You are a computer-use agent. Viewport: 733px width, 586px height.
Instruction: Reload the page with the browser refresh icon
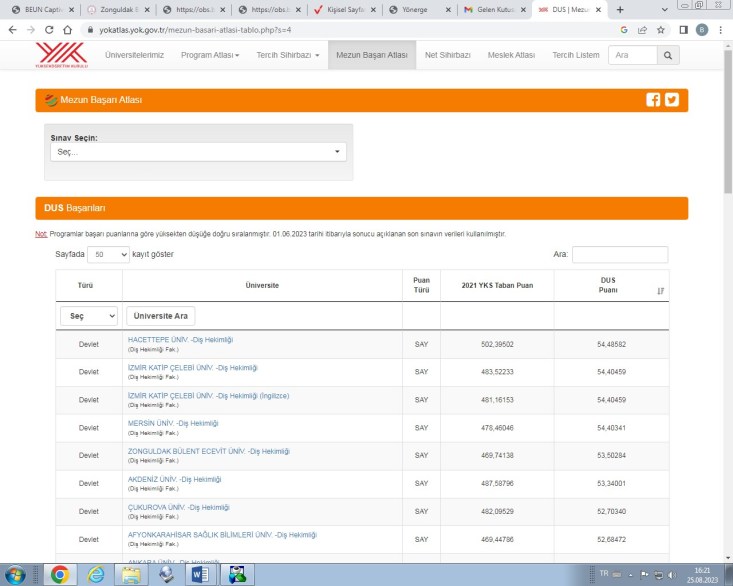(x=49, y=30)
